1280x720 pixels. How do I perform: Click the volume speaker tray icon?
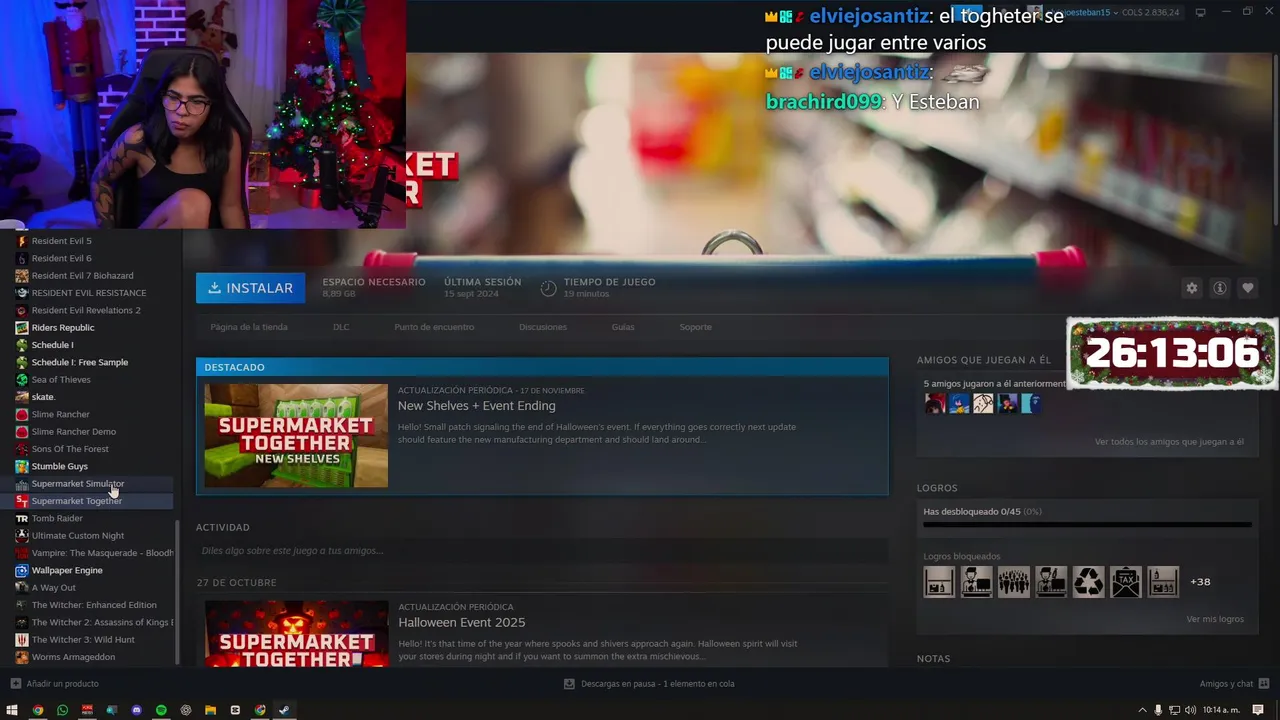pyautogui.click(x=1190, y=710)
